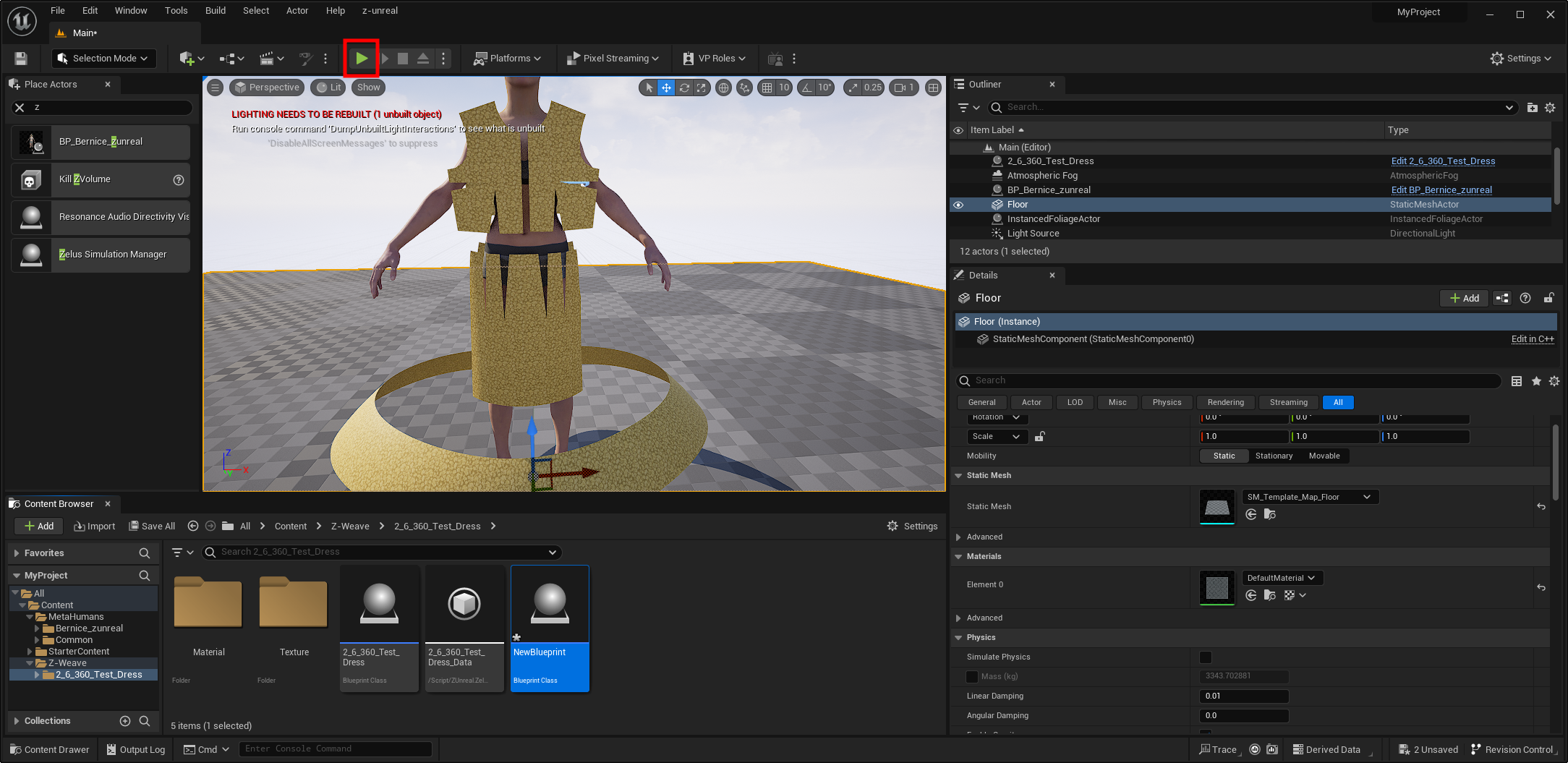The height and width of the screenshot is (763, 1568).
Task: Select the translate gizmo tool in viewport
Action: coord(666,88)
